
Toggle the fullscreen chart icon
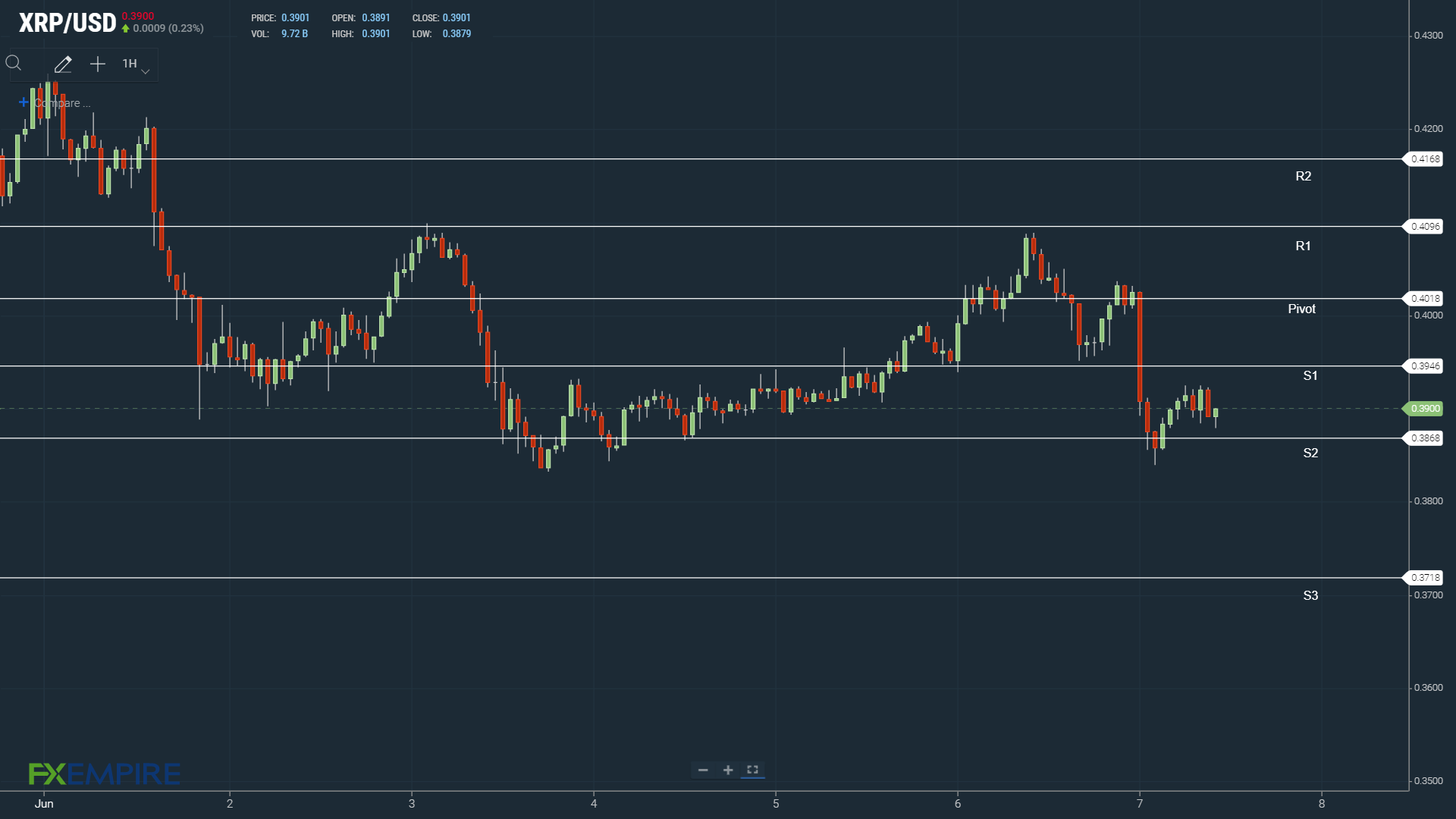(x=752, y=770)
